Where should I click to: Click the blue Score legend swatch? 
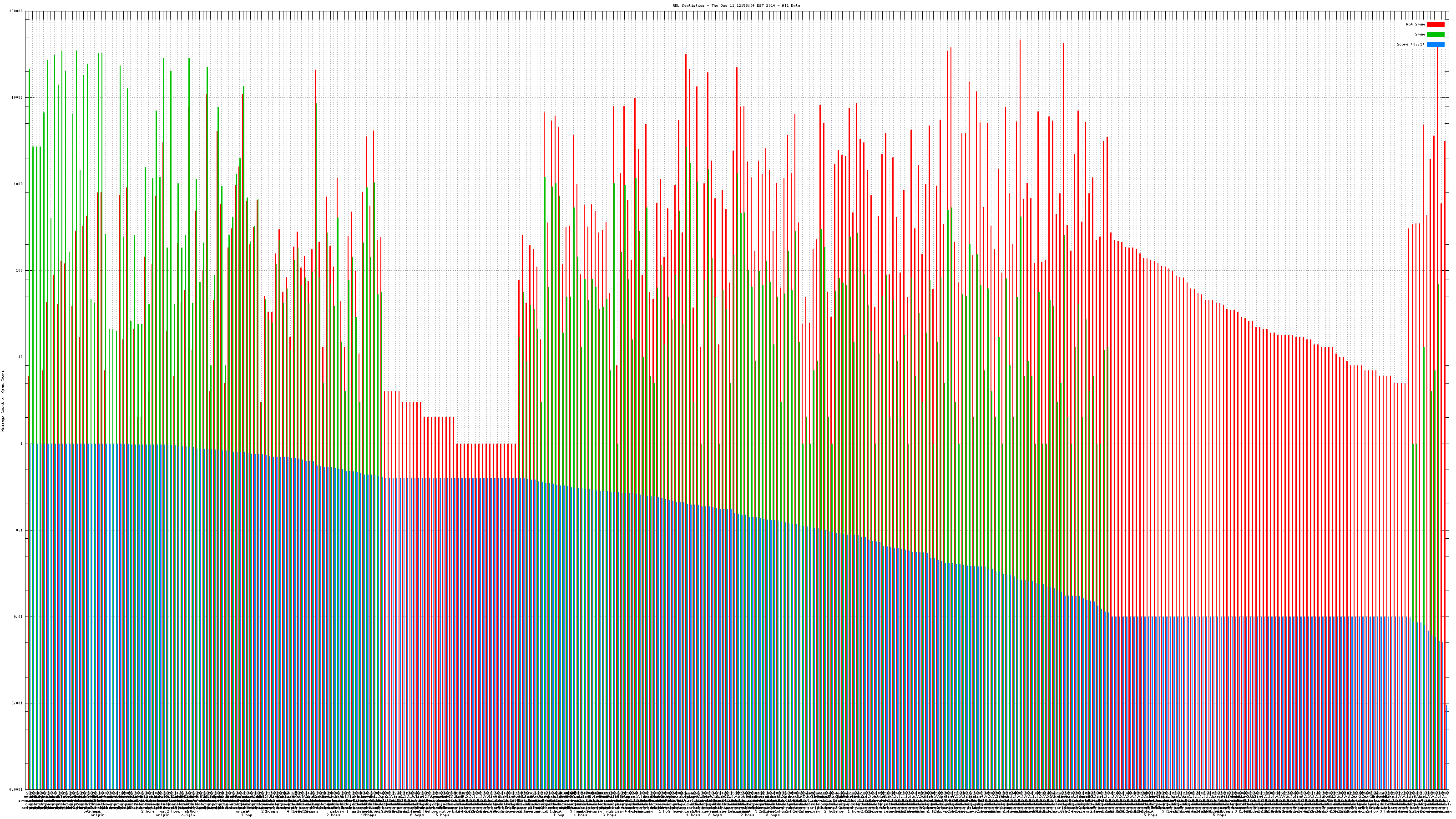click(1435, 44)
